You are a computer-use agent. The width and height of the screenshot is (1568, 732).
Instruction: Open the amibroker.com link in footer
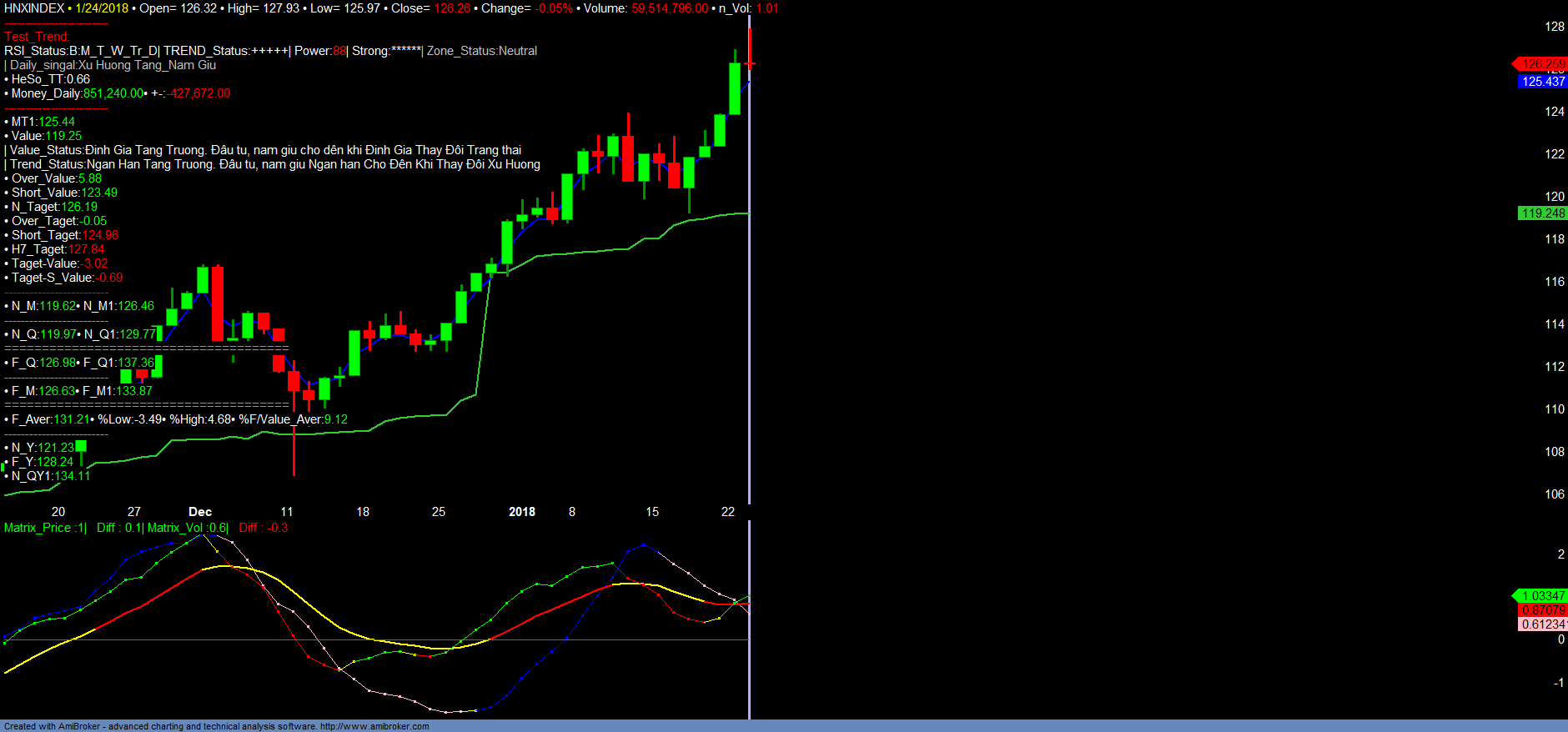pos(374,726)
